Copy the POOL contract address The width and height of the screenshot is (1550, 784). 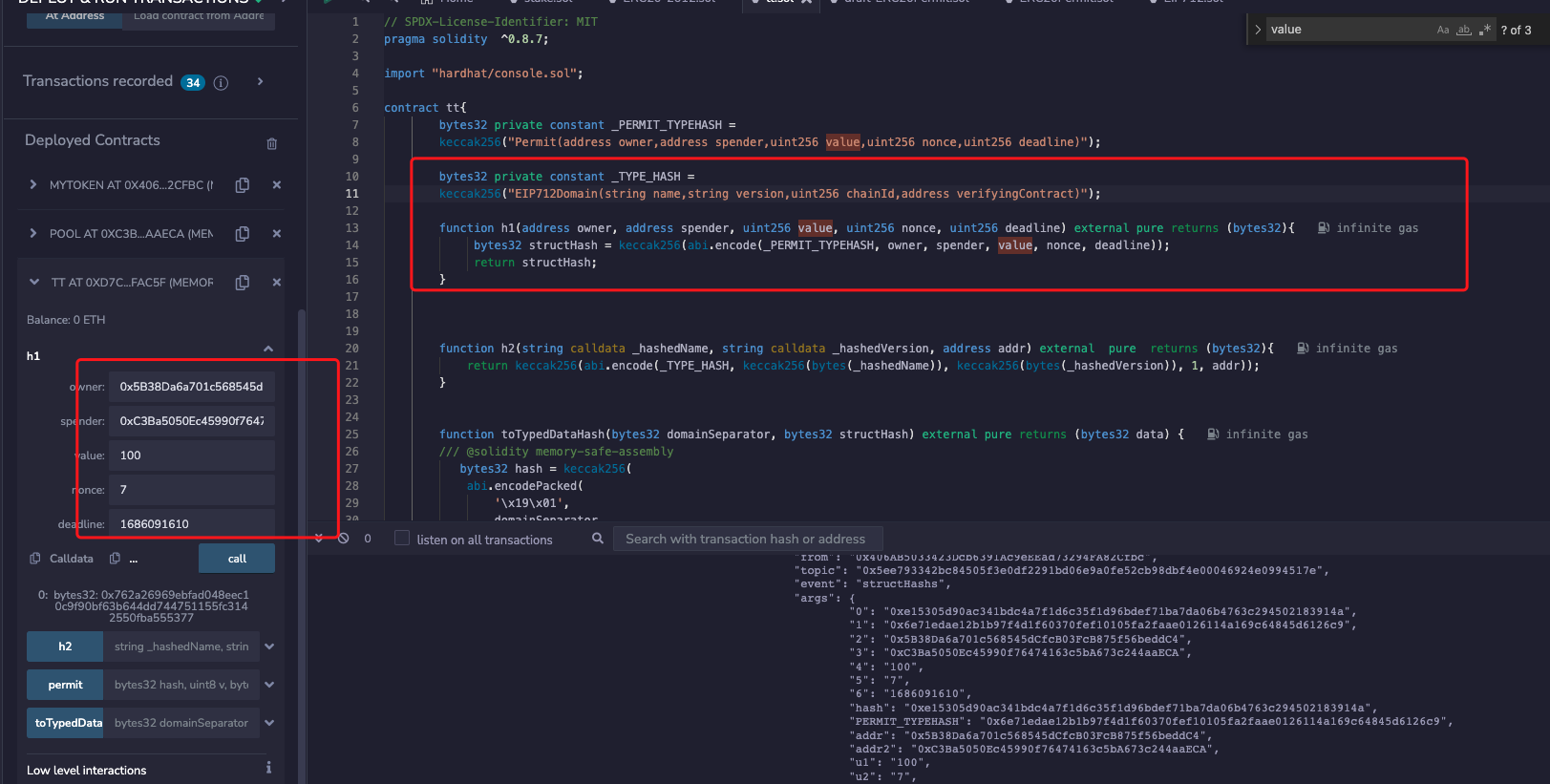243,234
